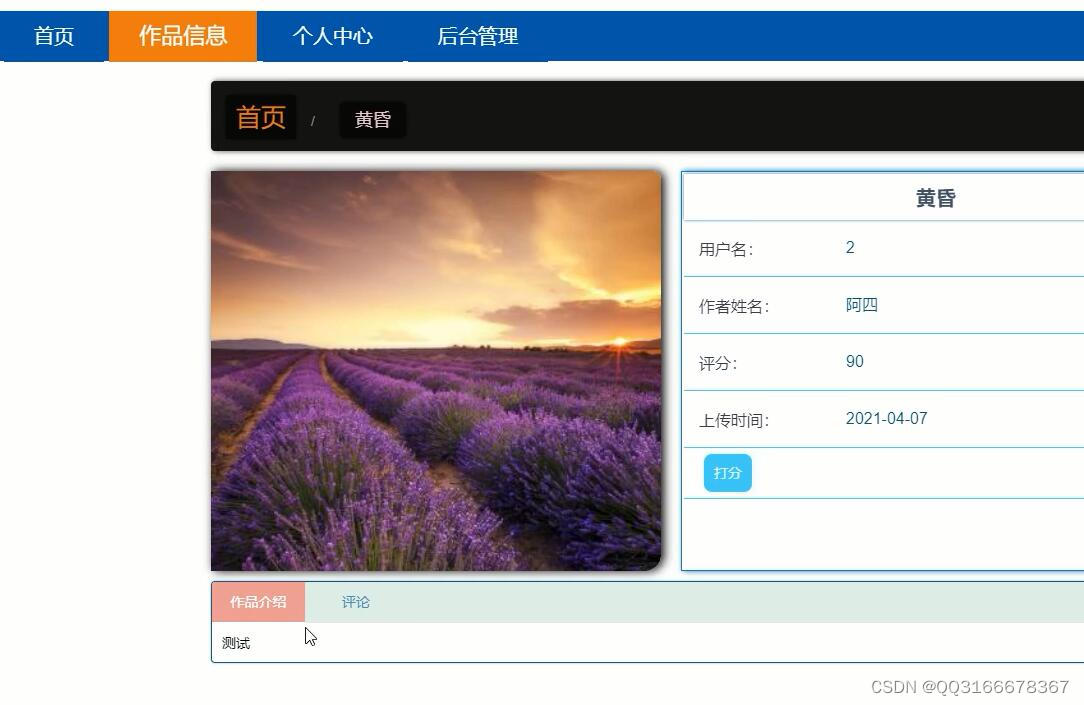Go to 个人中心 in navigation bar

tap(334, 35)
